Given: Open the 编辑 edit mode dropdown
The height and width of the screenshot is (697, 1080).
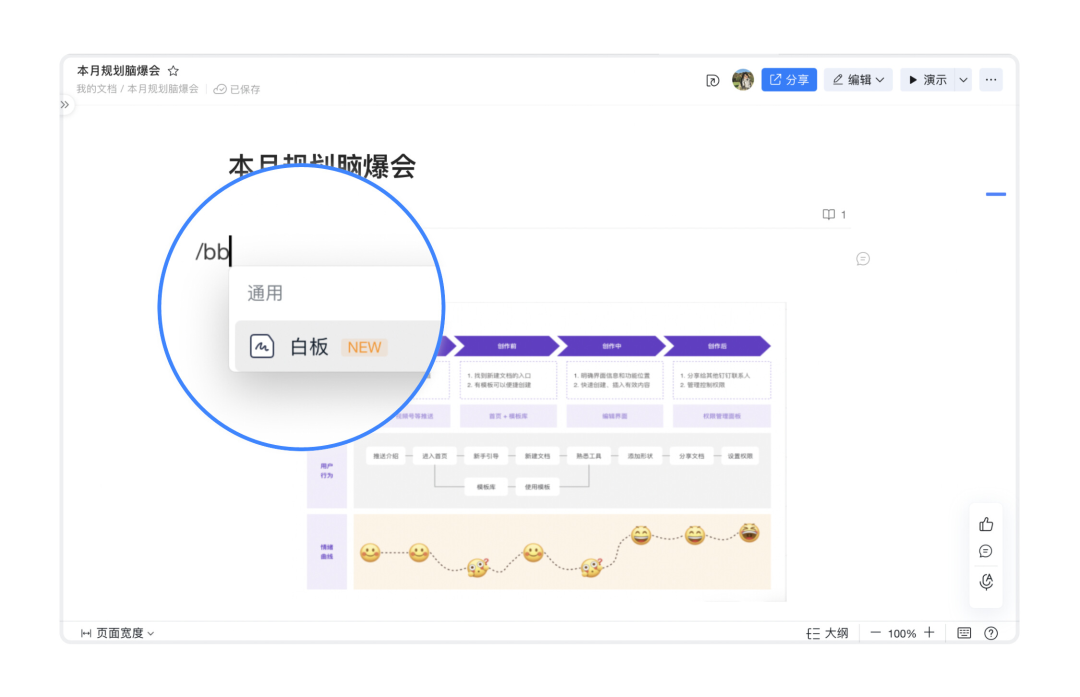Looking at the screenshot, I should 858,80.
